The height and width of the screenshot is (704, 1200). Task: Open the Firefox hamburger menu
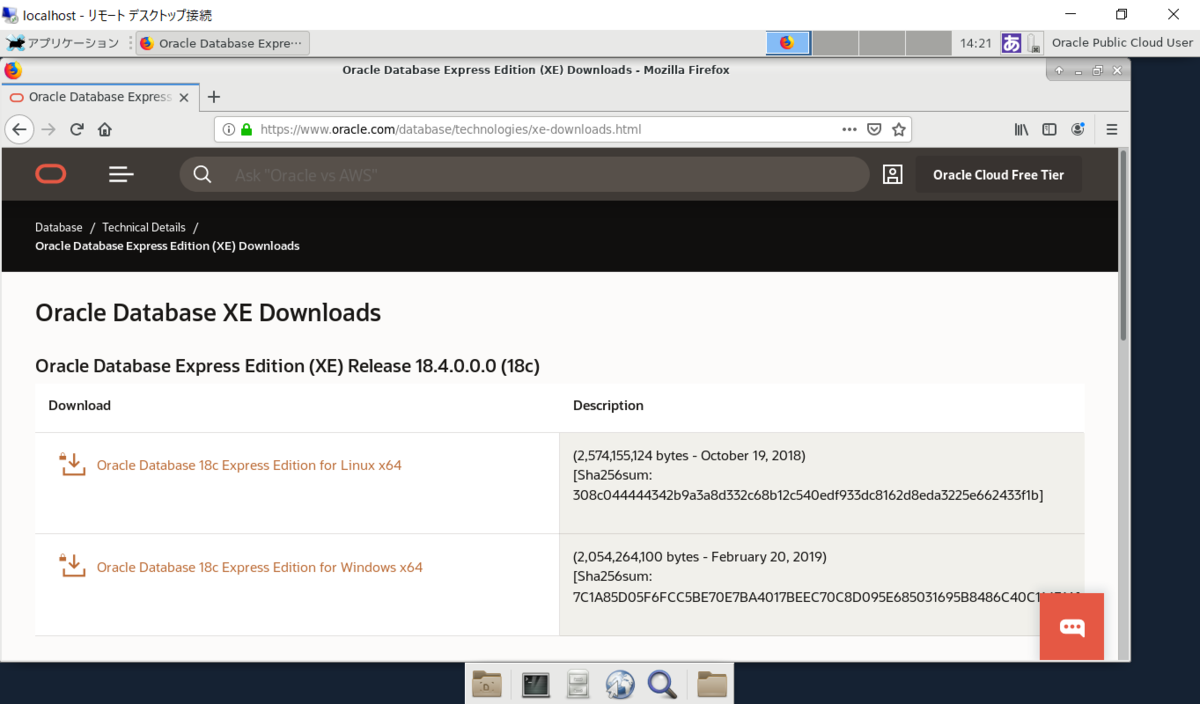point(1112,129)
